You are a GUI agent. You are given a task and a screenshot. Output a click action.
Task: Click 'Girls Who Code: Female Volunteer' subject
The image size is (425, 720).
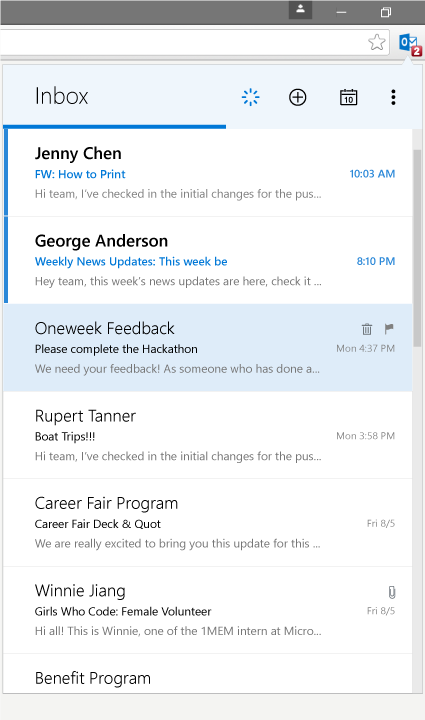(x=123, y=612)
